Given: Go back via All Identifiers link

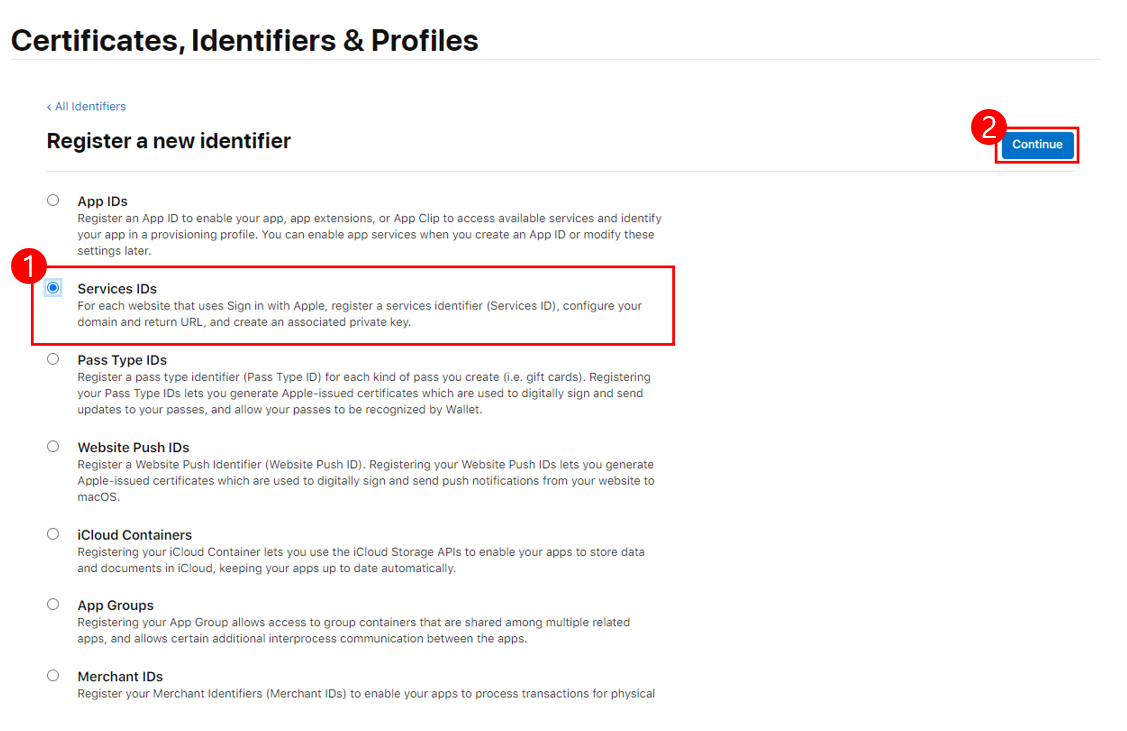Looking at the screenshot, I should click(x=91, y=106).
